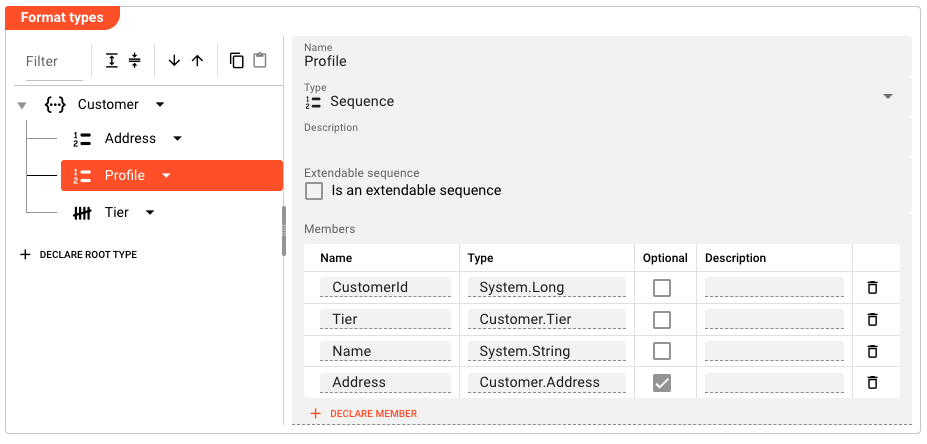This screenshot has height=444, width=927.
Task: Delete the CustomerId member row
Action: click(x=872, y=288)
